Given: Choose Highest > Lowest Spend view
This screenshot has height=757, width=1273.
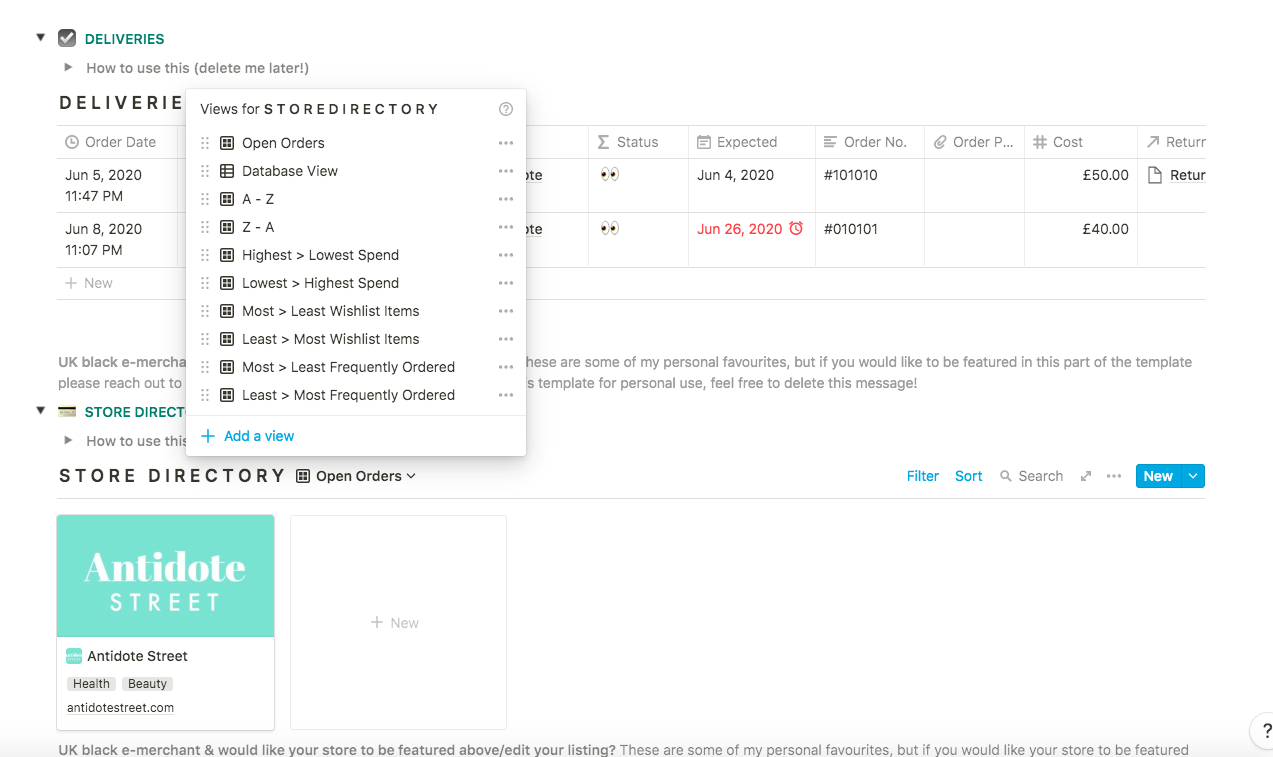Looking at the screenshot, I should tap(320, 255).
